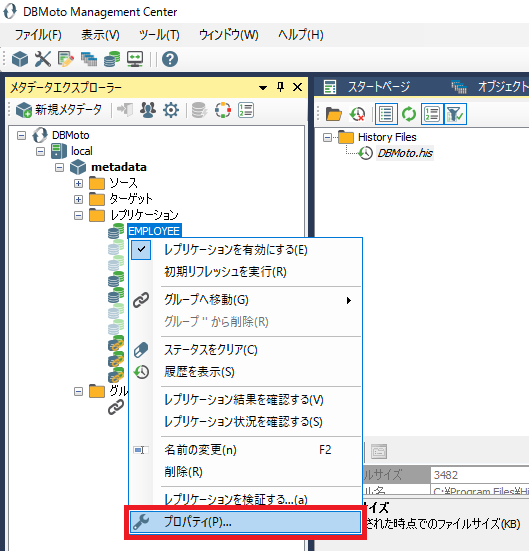The width and height of the screenshot is (529, 551).
Task: Collapse the DBMoto root node
Action: tap(21, 135)
